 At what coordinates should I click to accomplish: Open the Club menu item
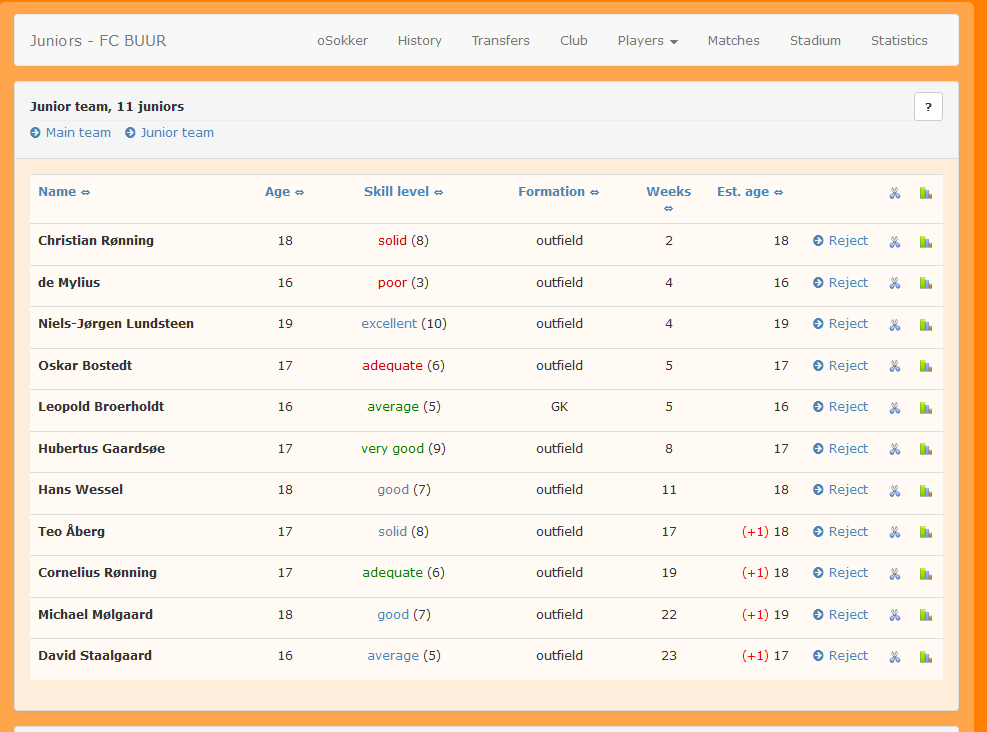pyautogui.click(x=573, y=40)
